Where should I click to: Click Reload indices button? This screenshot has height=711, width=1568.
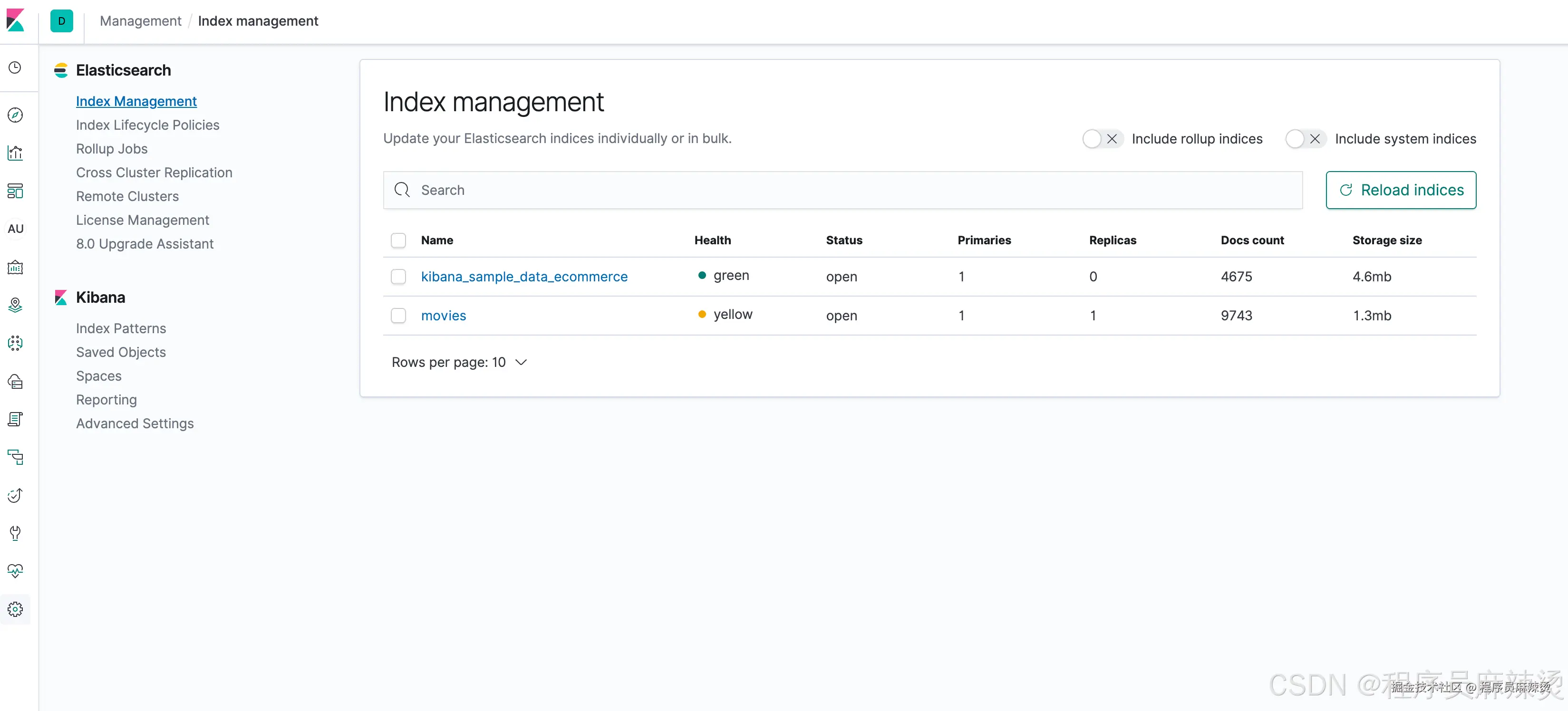point(1401,190)
